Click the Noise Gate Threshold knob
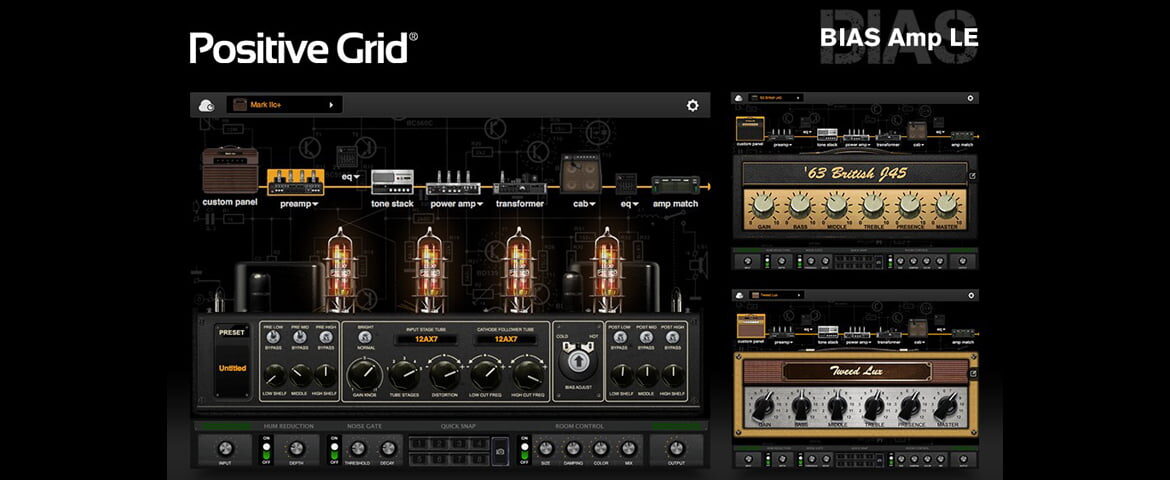The width and height of the screenshot is (1170, 480). [358, 449]
